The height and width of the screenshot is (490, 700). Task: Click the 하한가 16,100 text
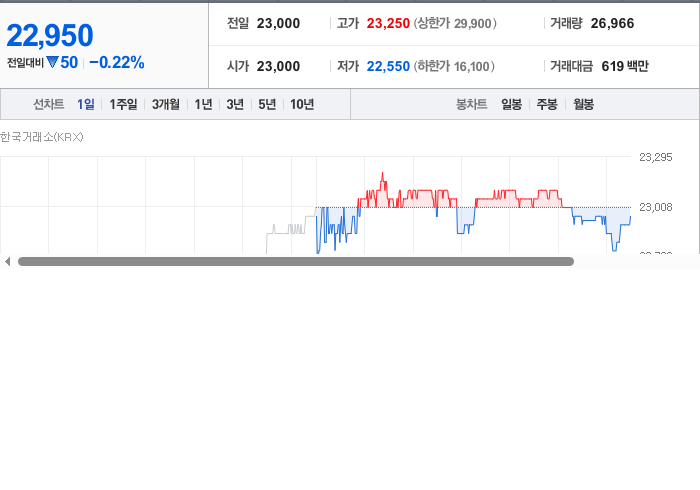pyautogui.click(x=454, y=66)
